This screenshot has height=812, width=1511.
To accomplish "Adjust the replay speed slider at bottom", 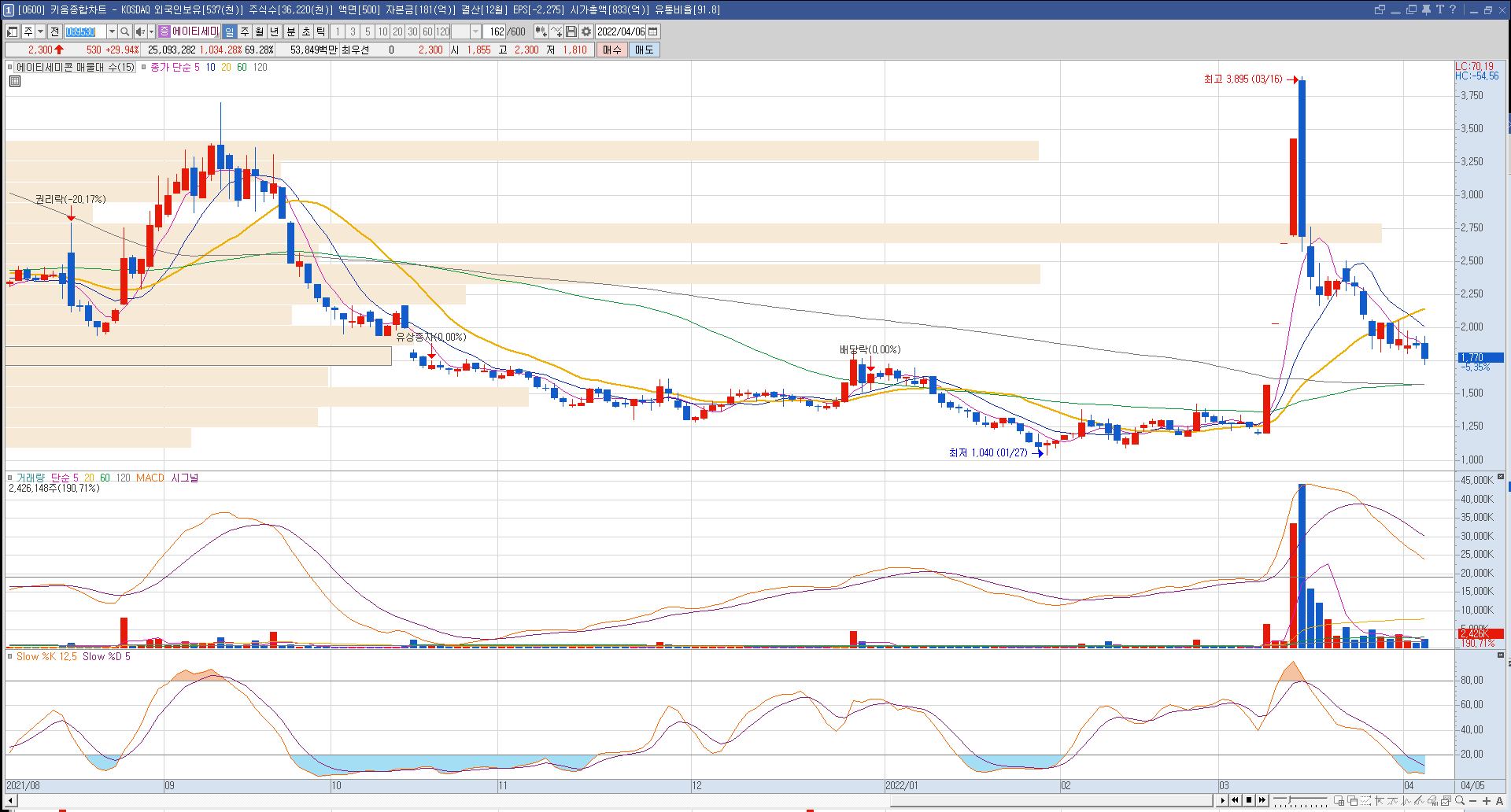I will pos(1290,800).
